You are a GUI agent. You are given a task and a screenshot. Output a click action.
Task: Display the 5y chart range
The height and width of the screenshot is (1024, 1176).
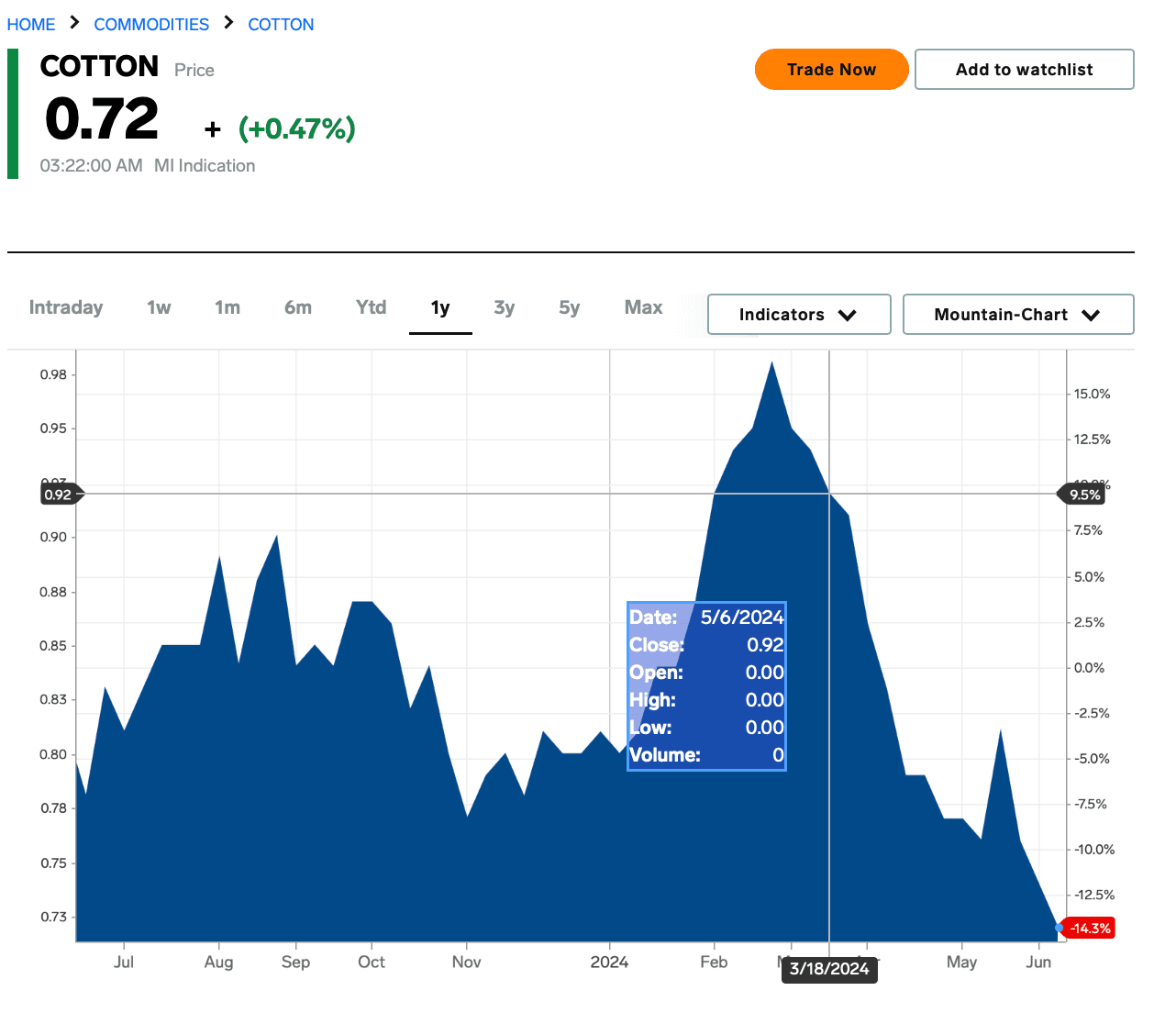[570, 307]
